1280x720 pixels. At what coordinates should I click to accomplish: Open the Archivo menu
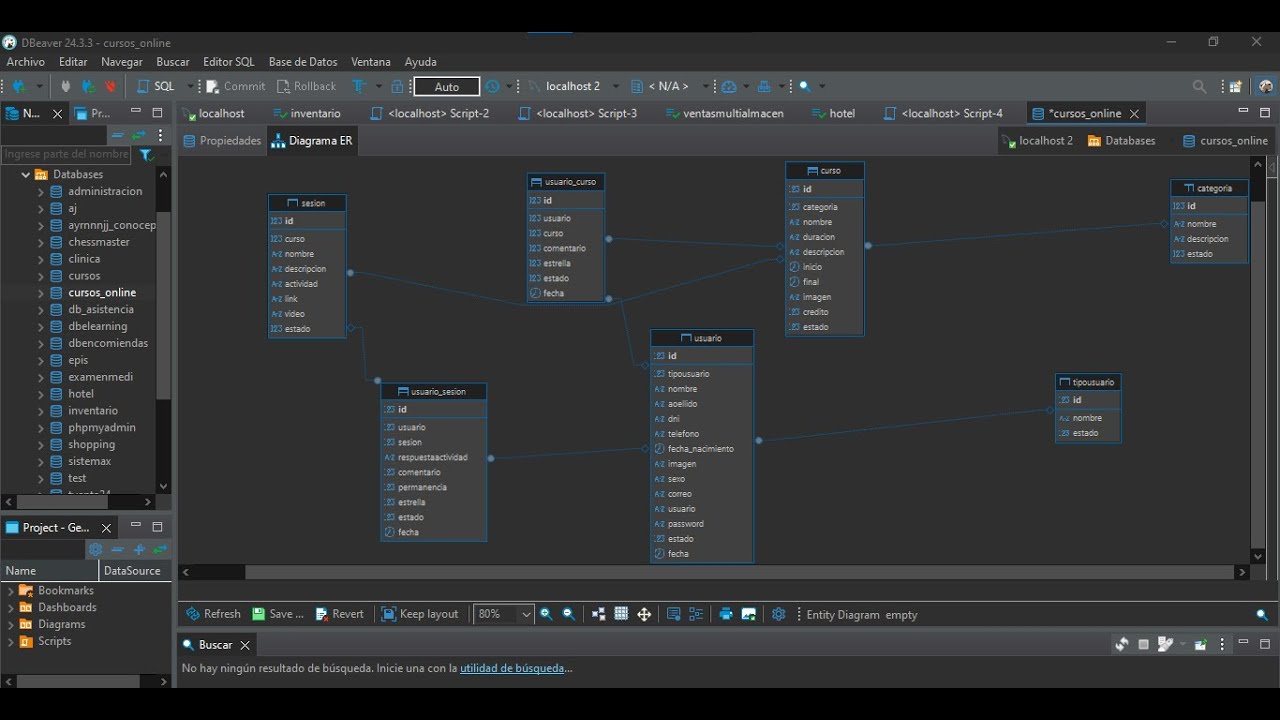(26, 62)
